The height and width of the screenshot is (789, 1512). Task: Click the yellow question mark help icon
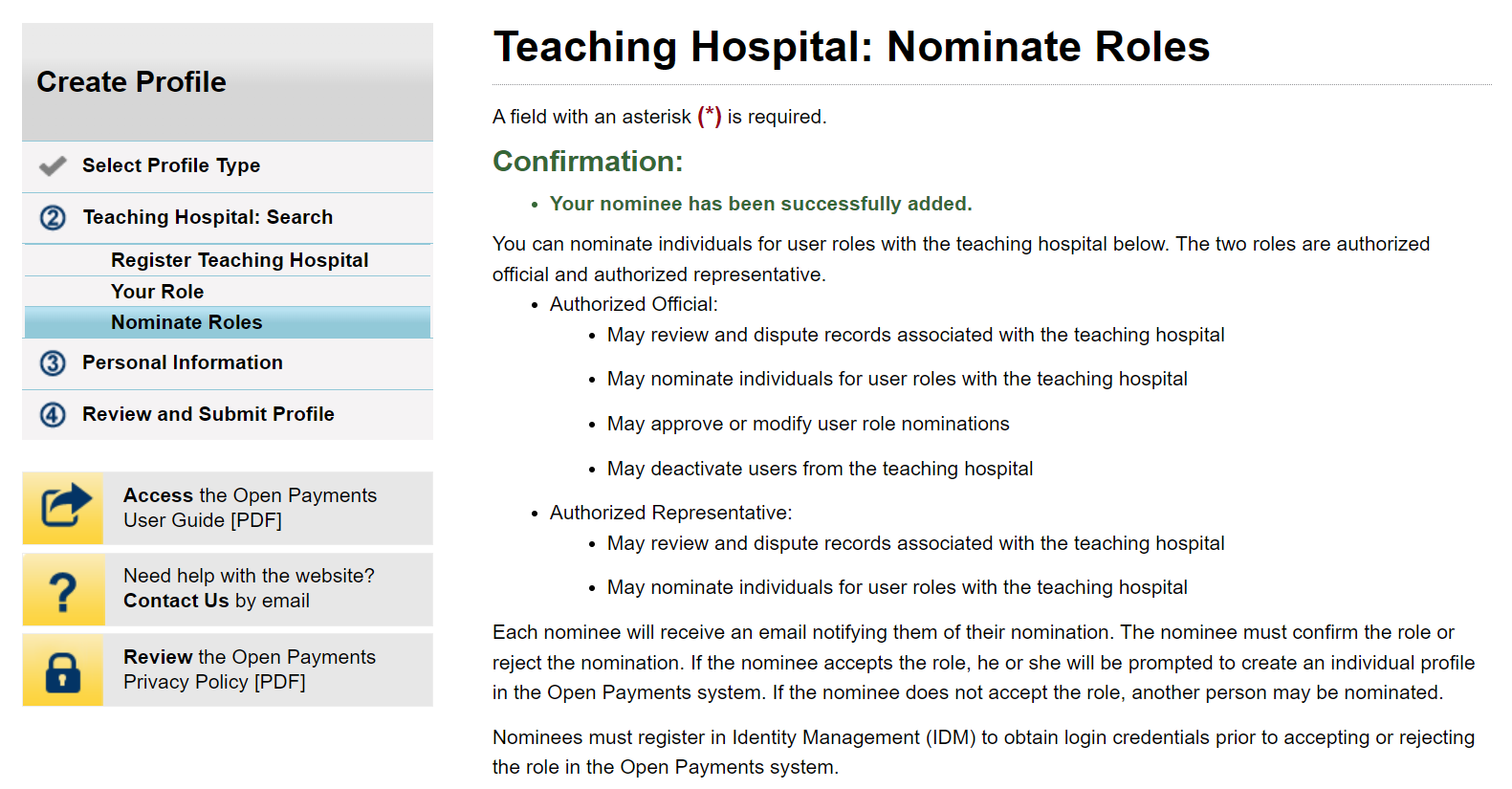(x=63, y=590)
